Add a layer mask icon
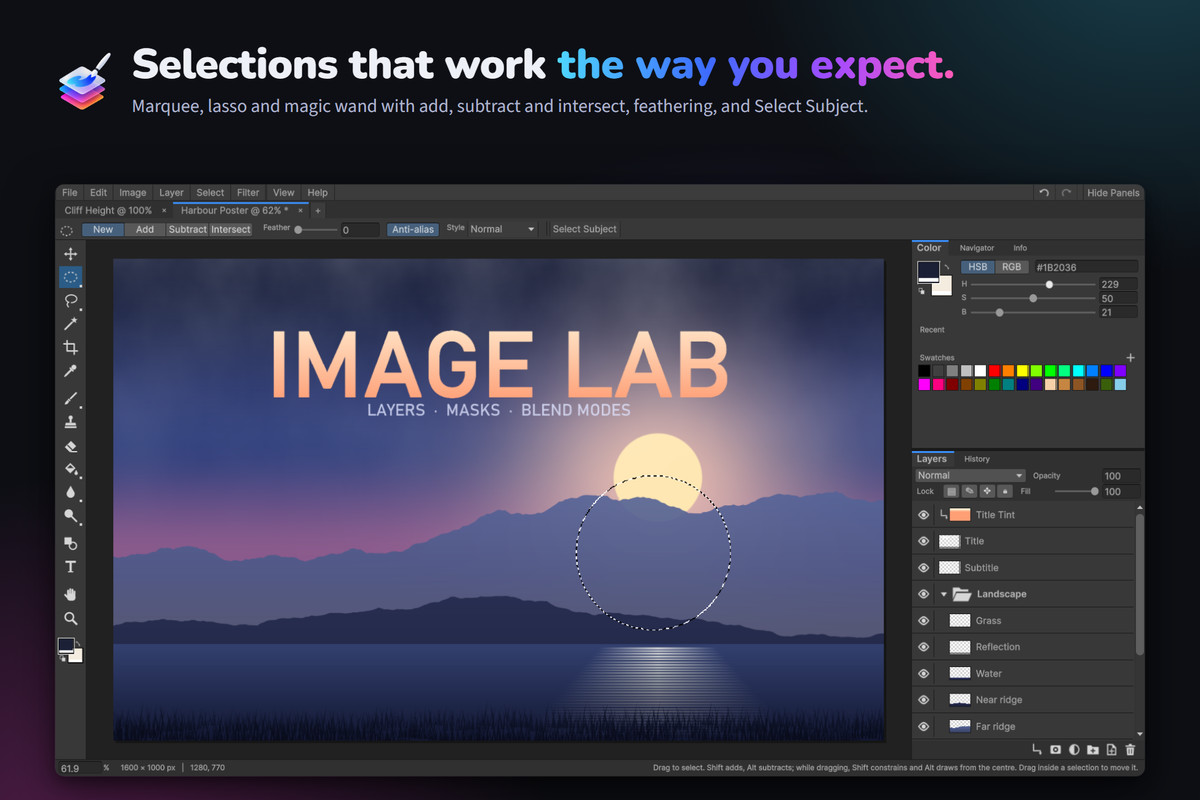This screenshot has height=800, width=1200. tap(1055, 749)
